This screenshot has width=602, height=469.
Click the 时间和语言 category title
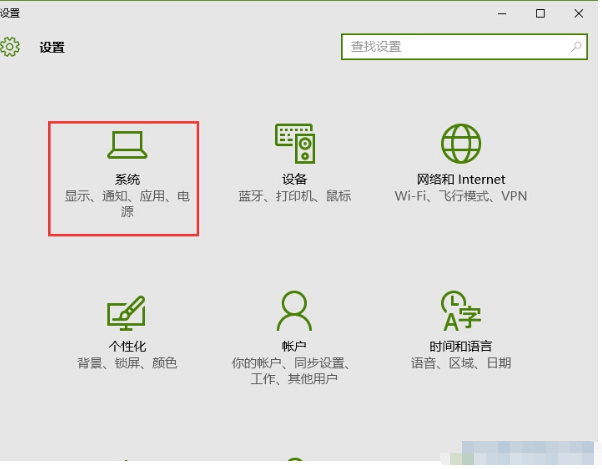460,346
